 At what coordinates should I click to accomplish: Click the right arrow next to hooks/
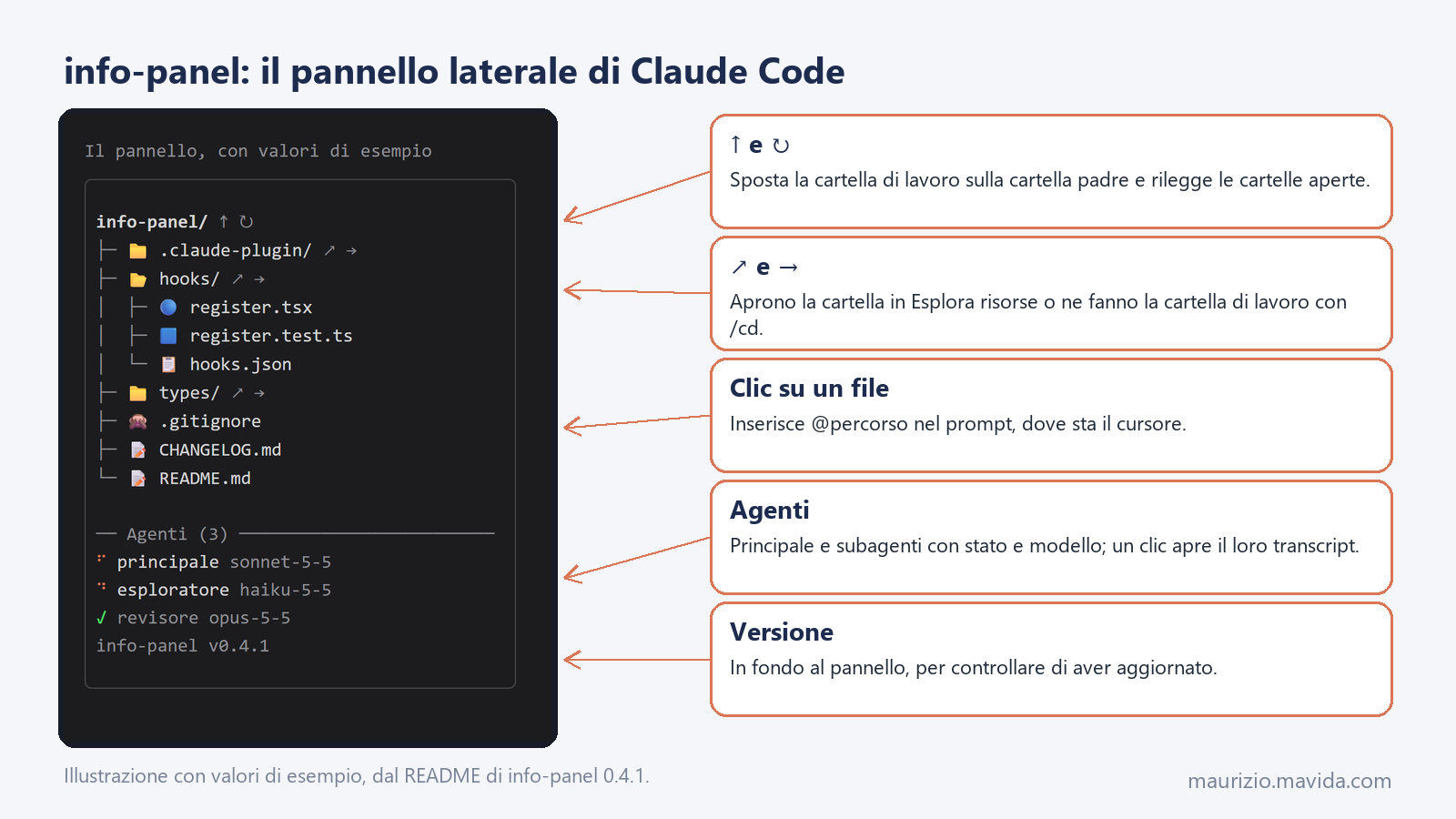pyautogui.click(x=259, y=278)
